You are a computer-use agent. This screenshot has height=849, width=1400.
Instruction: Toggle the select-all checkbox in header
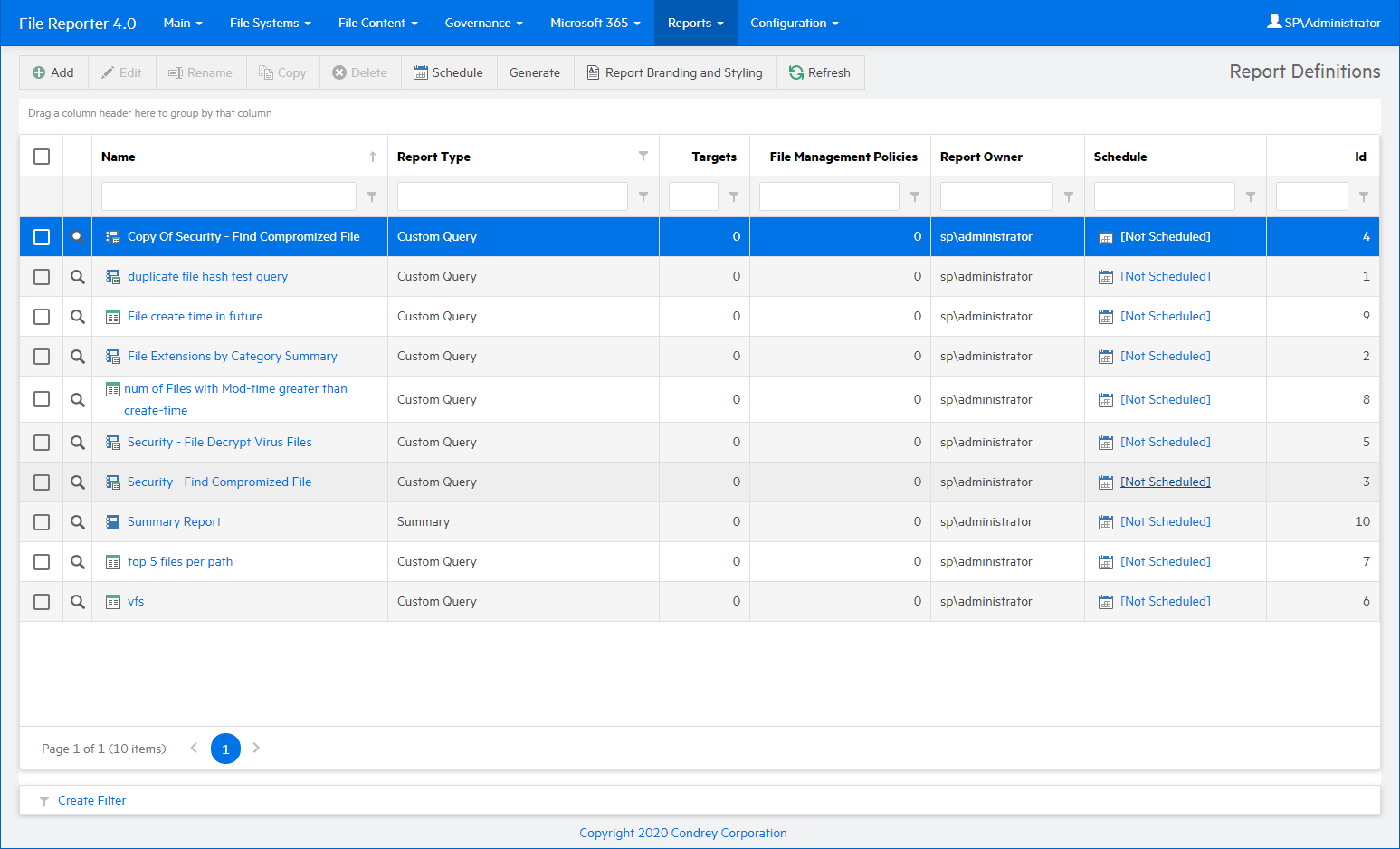point(42,157)
